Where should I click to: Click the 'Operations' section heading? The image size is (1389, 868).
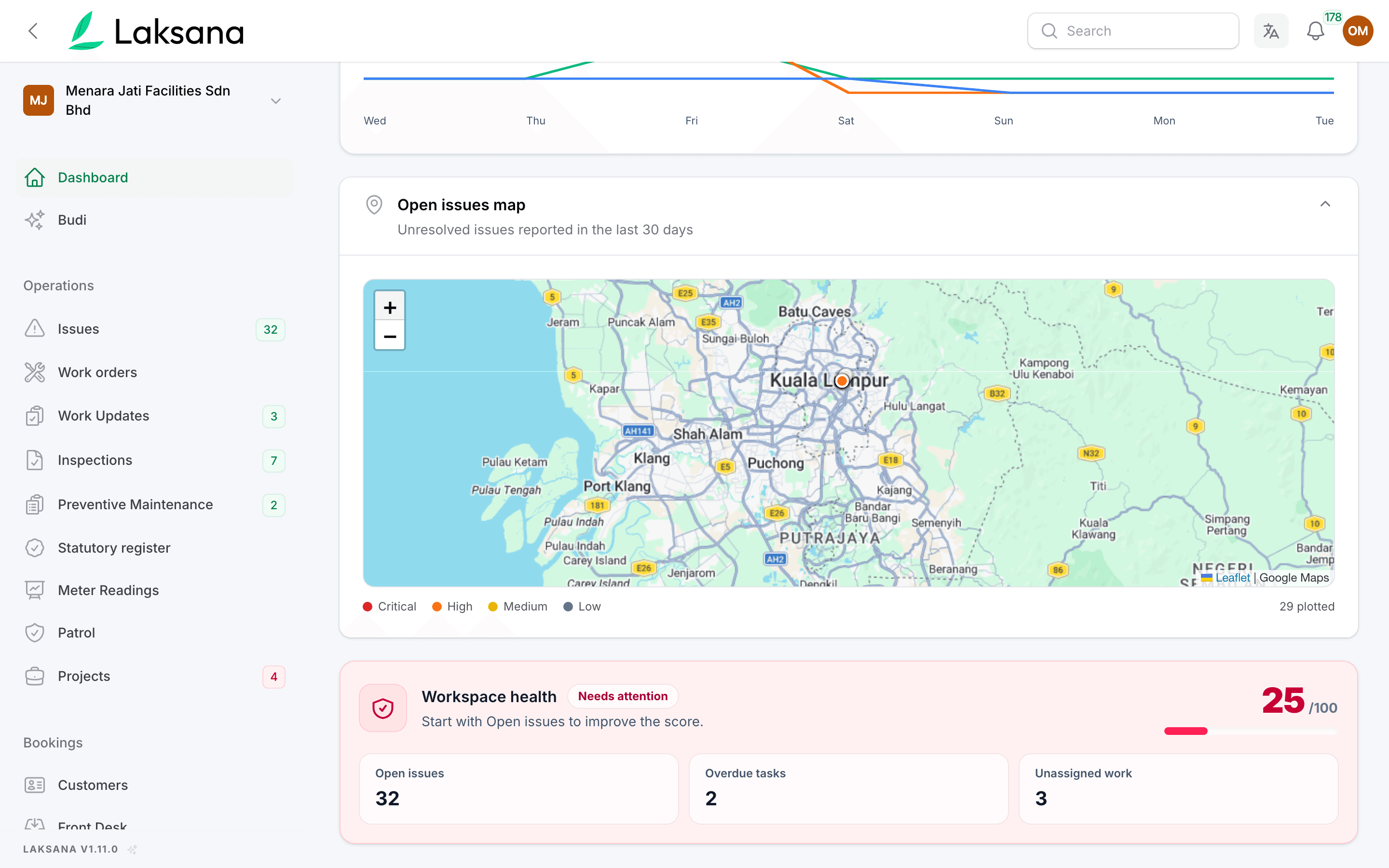pyautogui.click(x=58, y=286)
